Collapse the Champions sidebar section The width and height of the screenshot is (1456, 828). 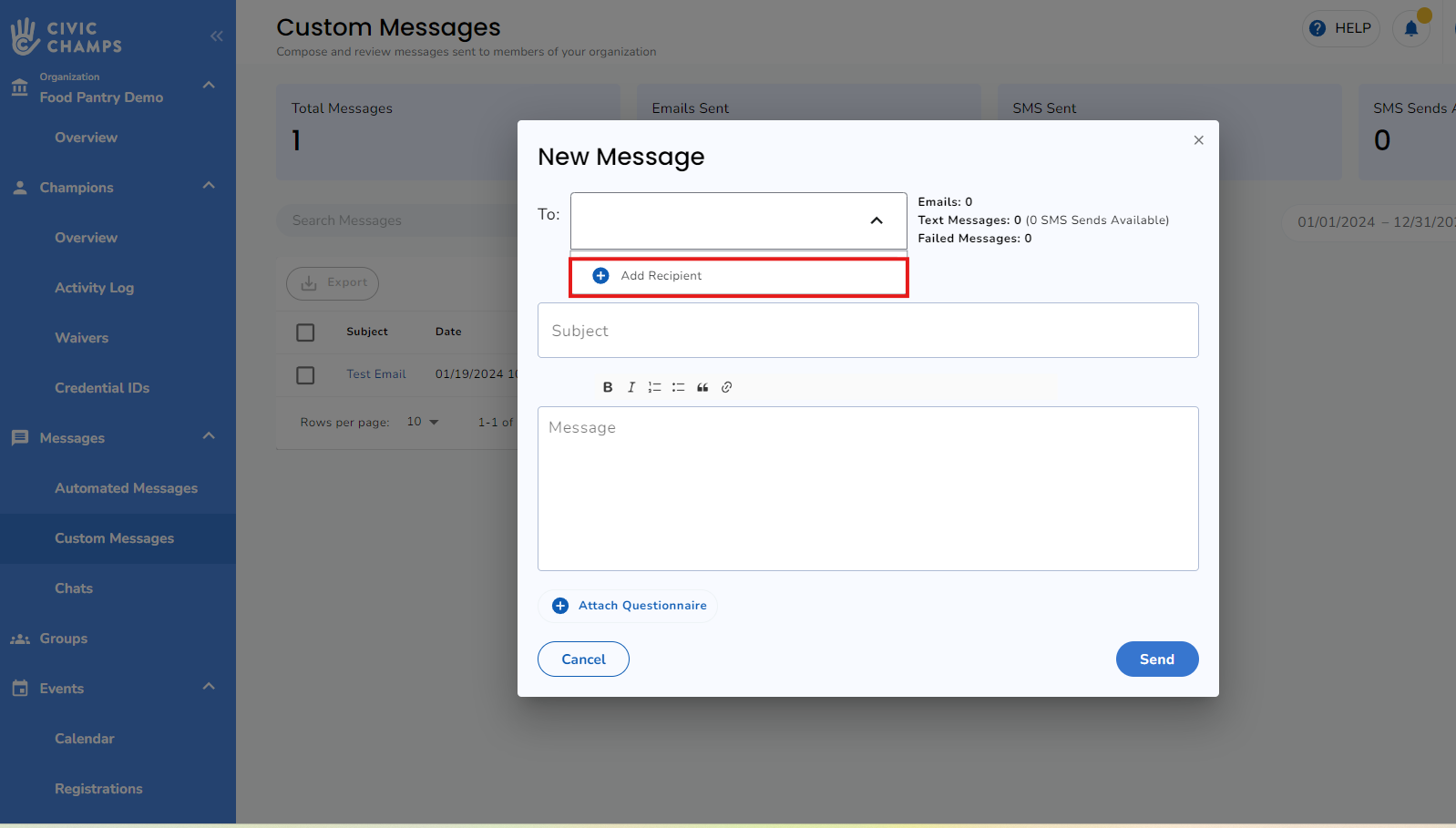point(209,186)
